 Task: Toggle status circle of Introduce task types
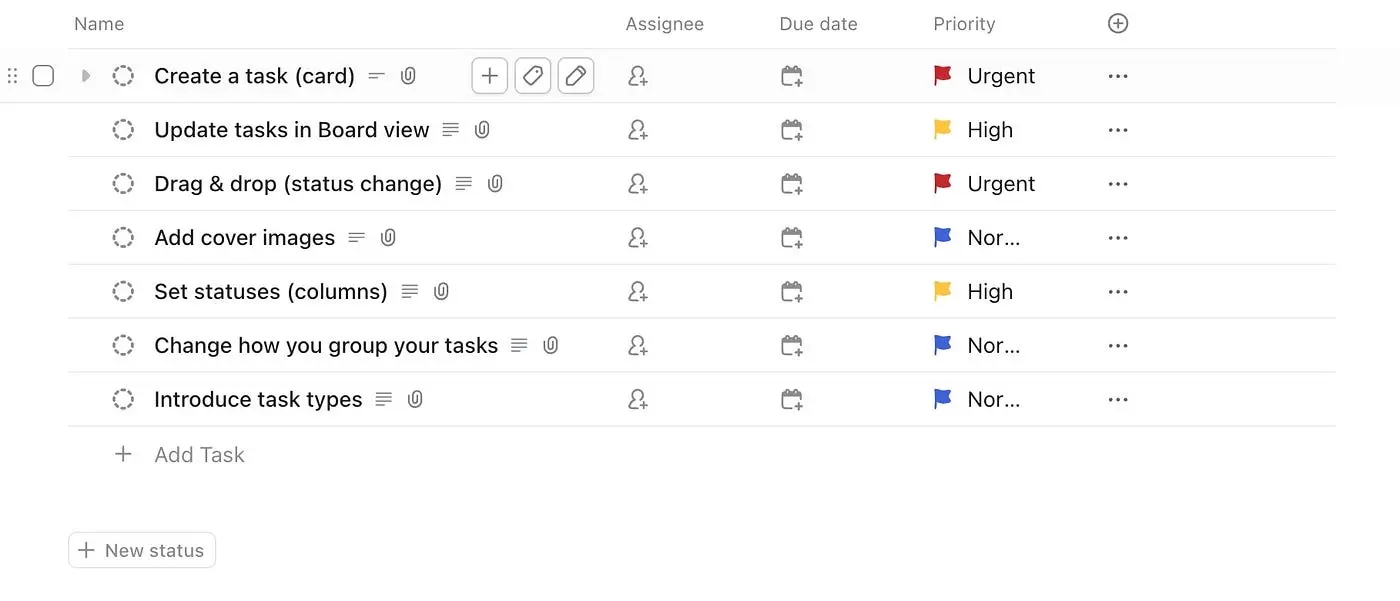tap(123, 400)
